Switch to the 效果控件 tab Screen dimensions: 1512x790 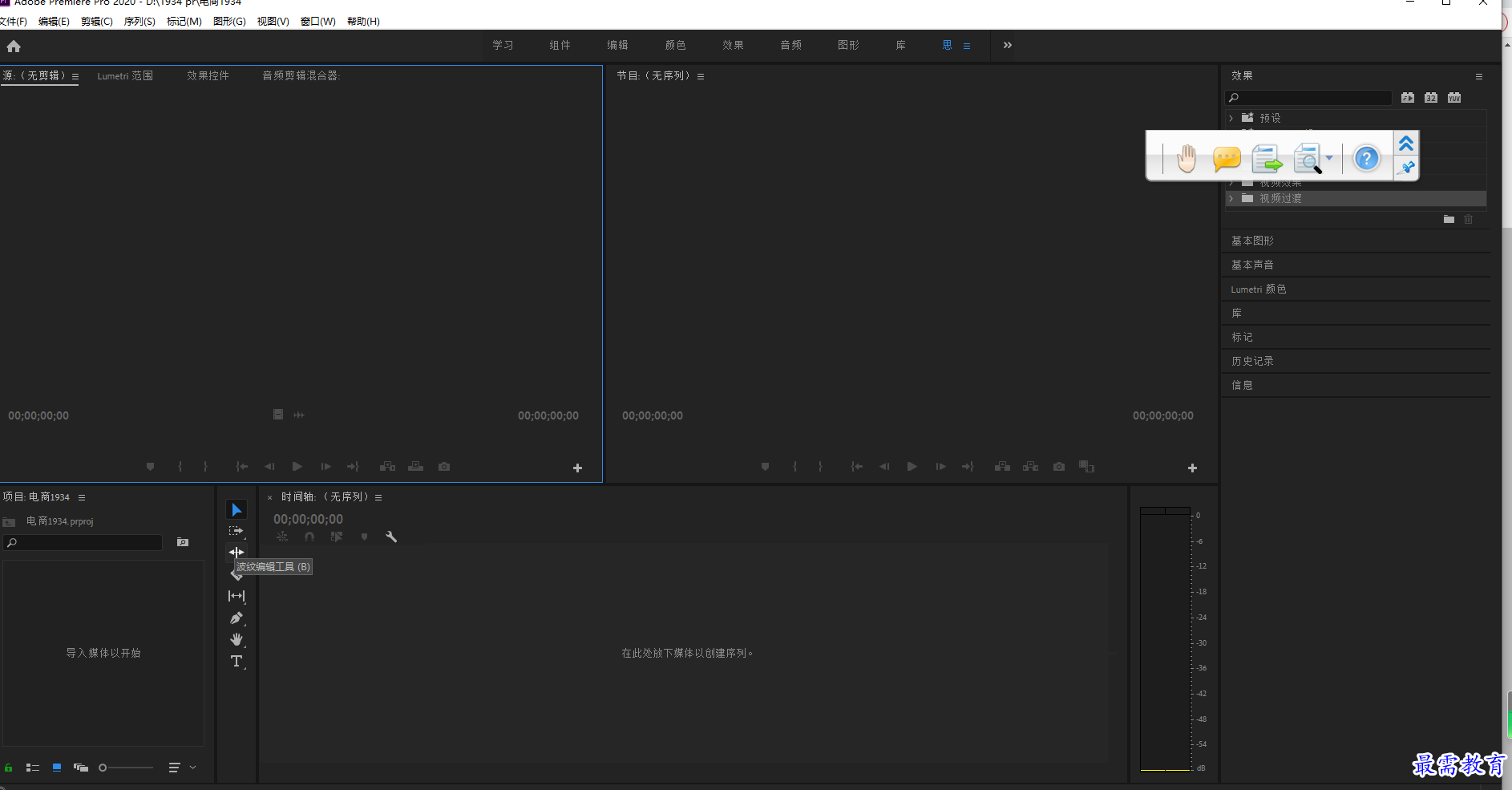208,76
